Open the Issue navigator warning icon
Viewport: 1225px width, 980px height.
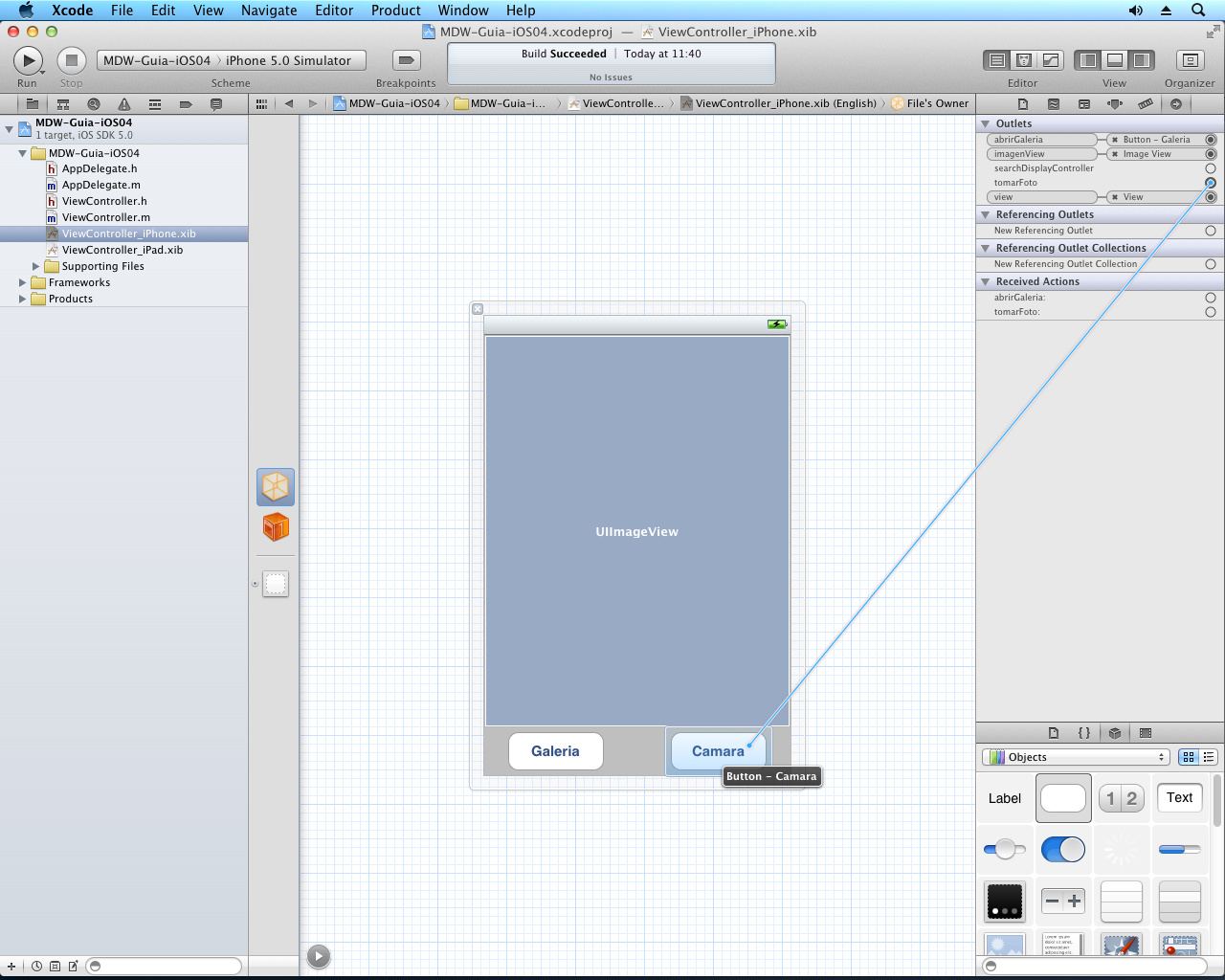click(x=124, y=103)
